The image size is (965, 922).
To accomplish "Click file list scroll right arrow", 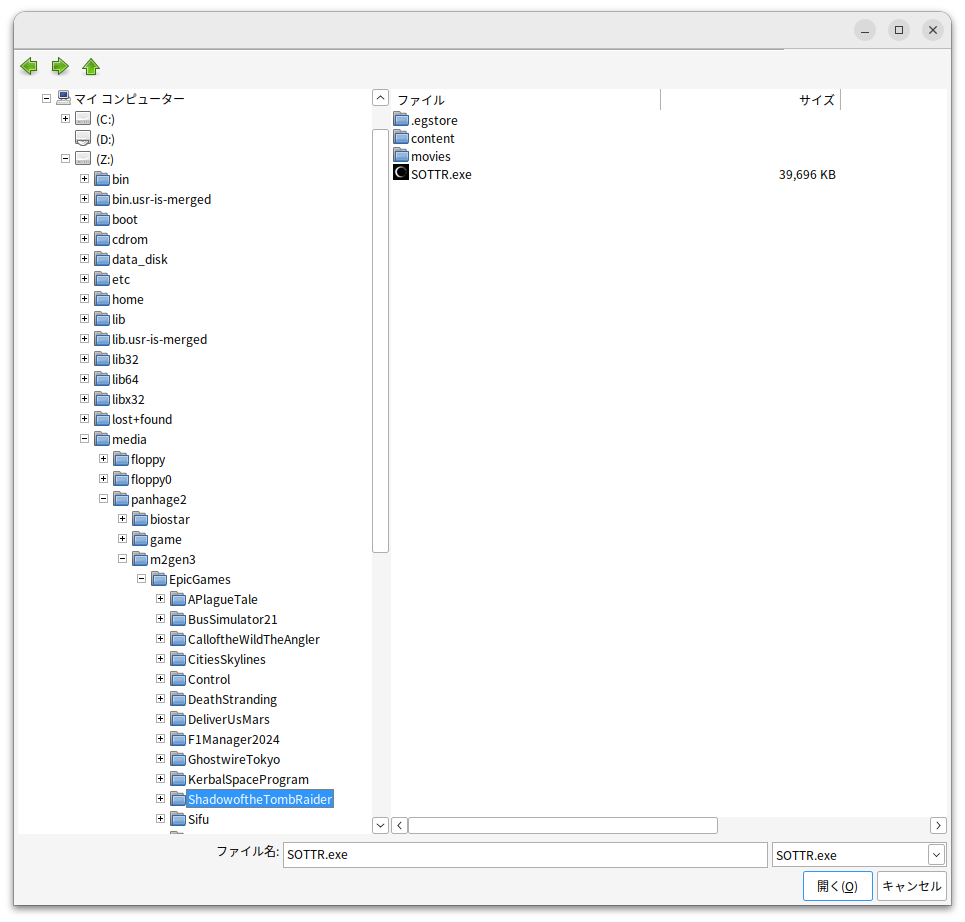I will (x=938, y=825).
